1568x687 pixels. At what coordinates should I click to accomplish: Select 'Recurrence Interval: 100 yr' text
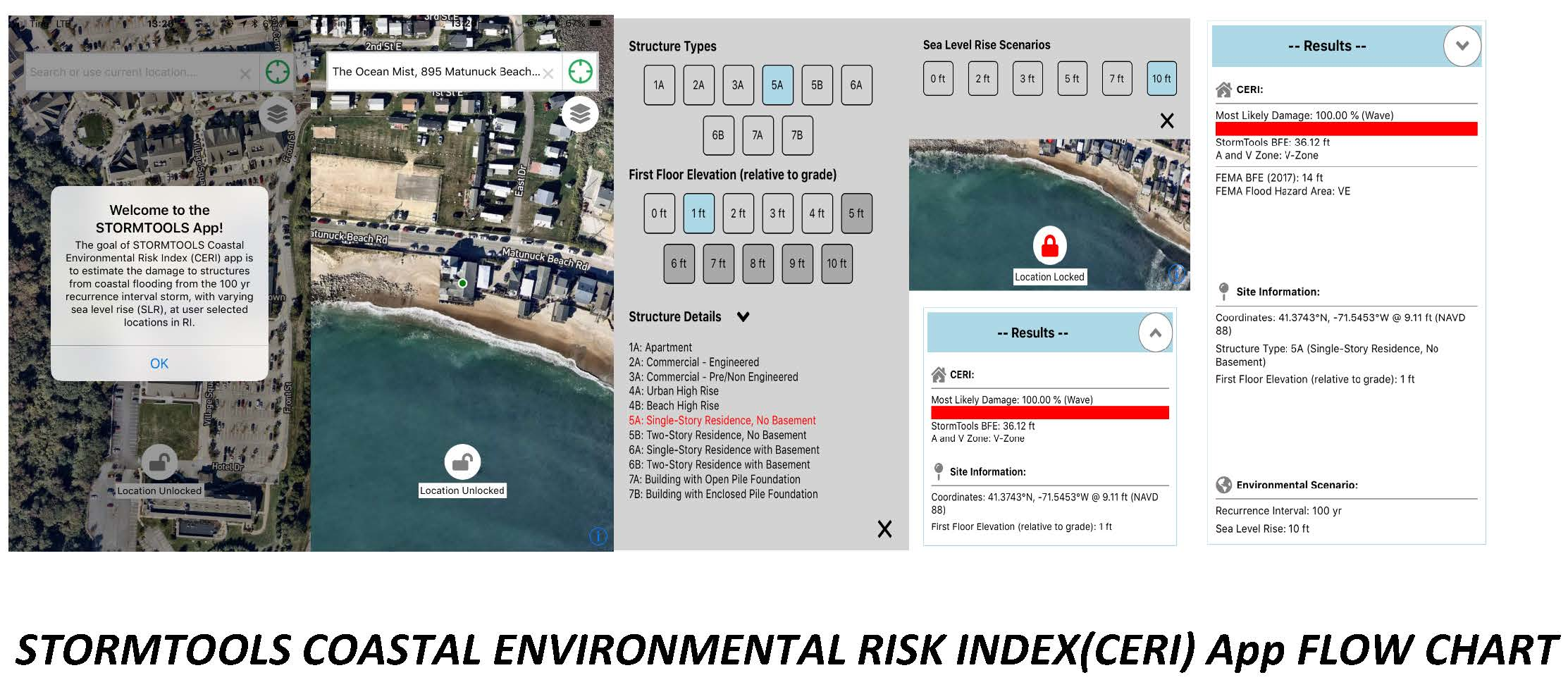click(x=1278, y=511)
